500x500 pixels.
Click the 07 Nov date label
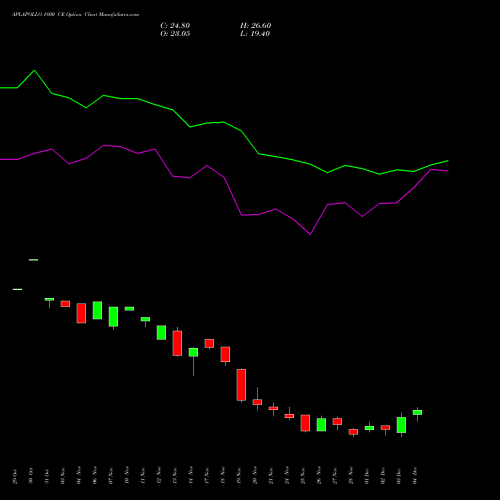click(111, 476)
